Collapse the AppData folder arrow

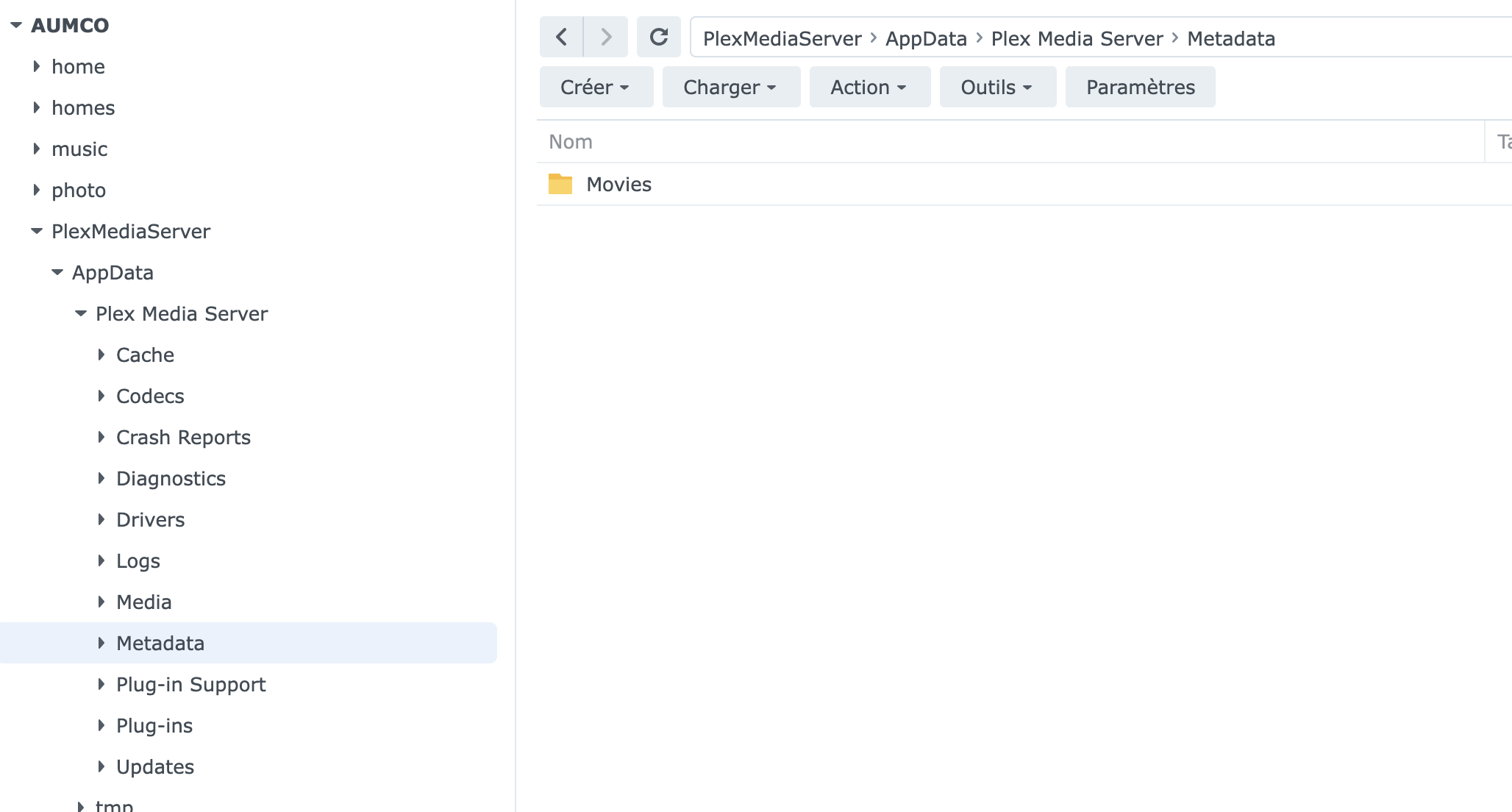click(x=57, y=272)
